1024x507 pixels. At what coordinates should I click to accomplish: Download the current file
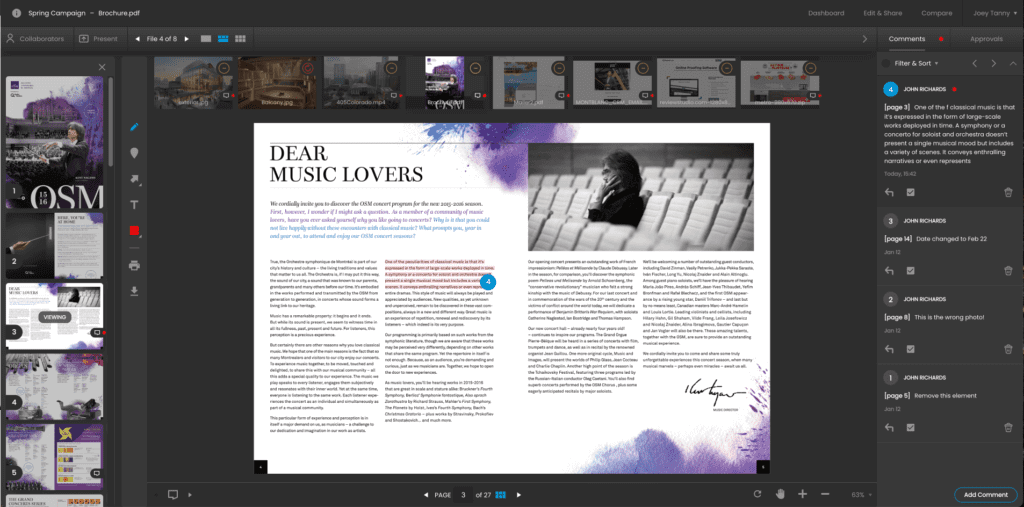click(x=134, y=291)
